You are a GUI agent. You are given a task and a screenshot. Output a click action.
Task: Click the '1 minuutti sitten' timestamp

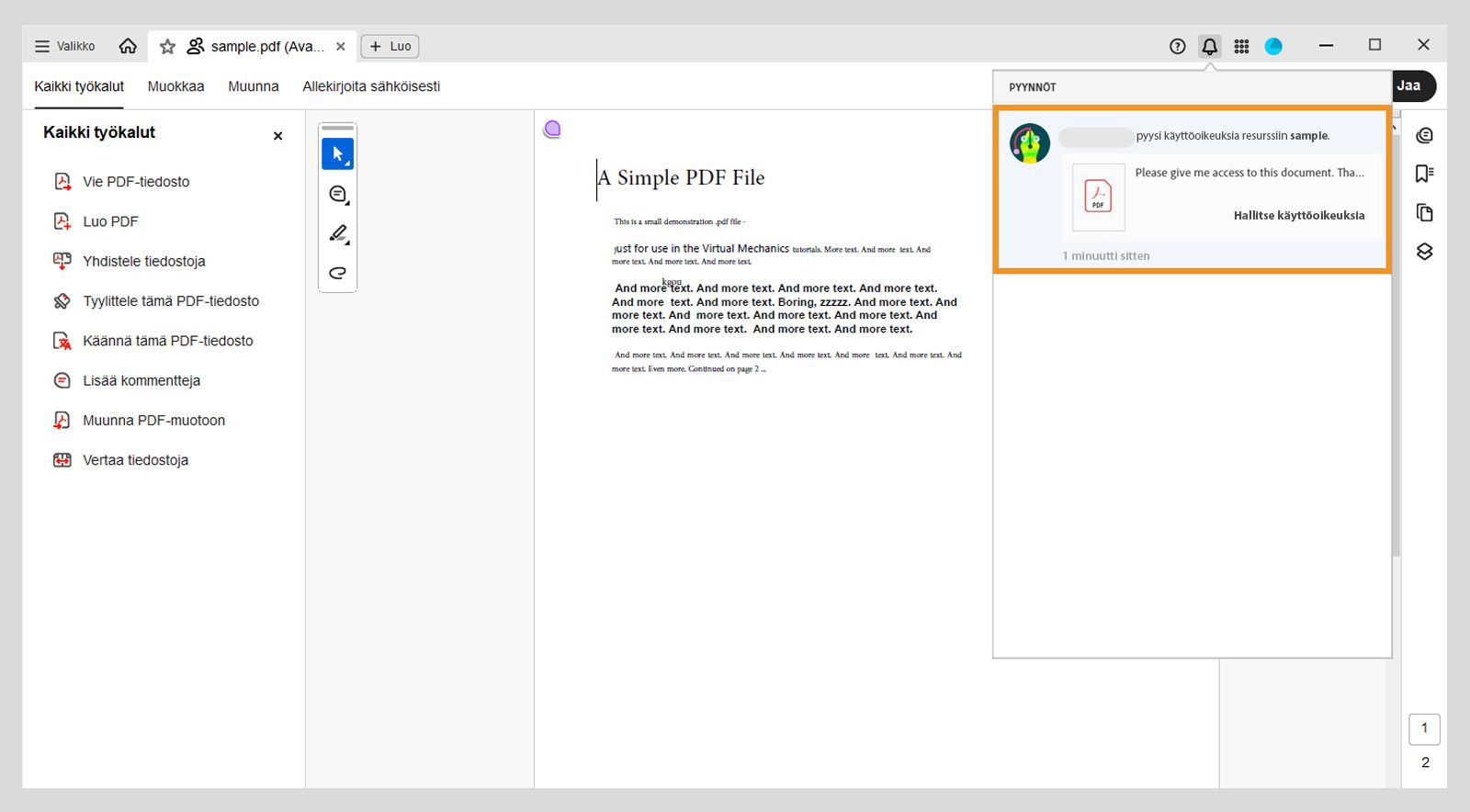[1106, 256]
